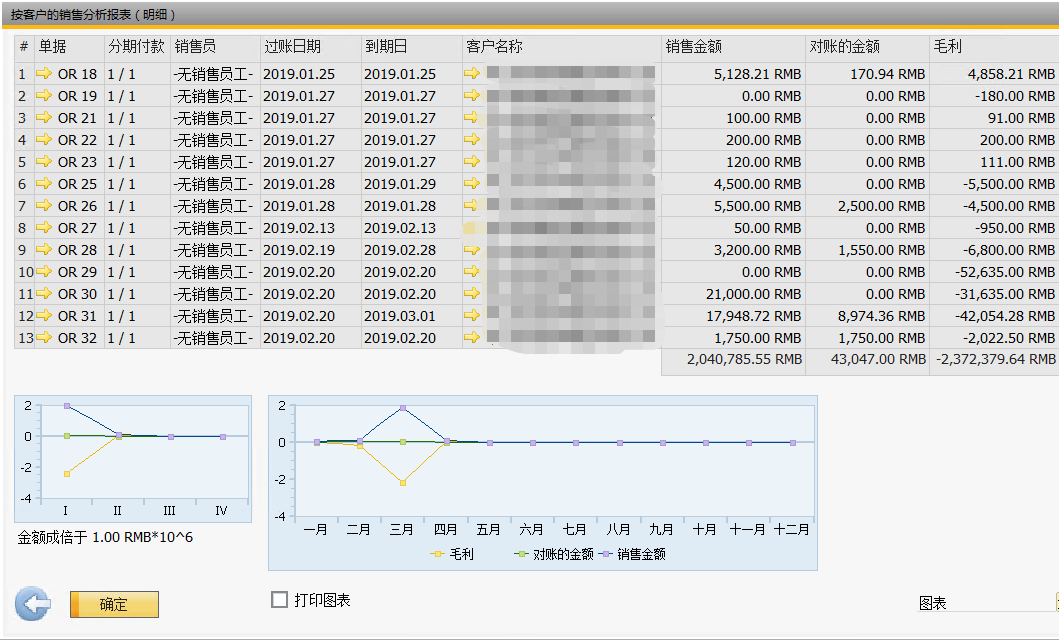Image resolution: width=1059 pixels, height=640 pixels.
Task: Select the 到期日 column header
Action: (x=412, y=47)
